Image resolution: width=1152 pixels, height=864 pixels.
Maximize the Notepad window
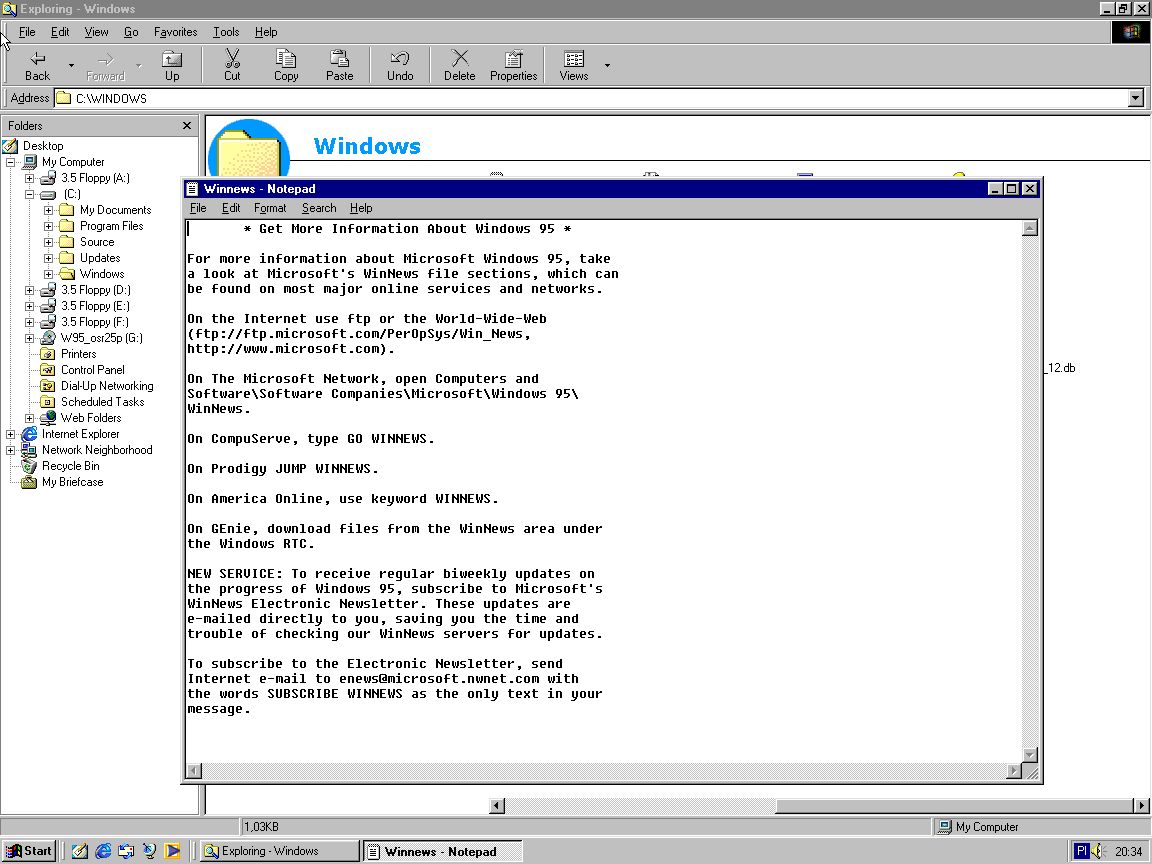1012,189
